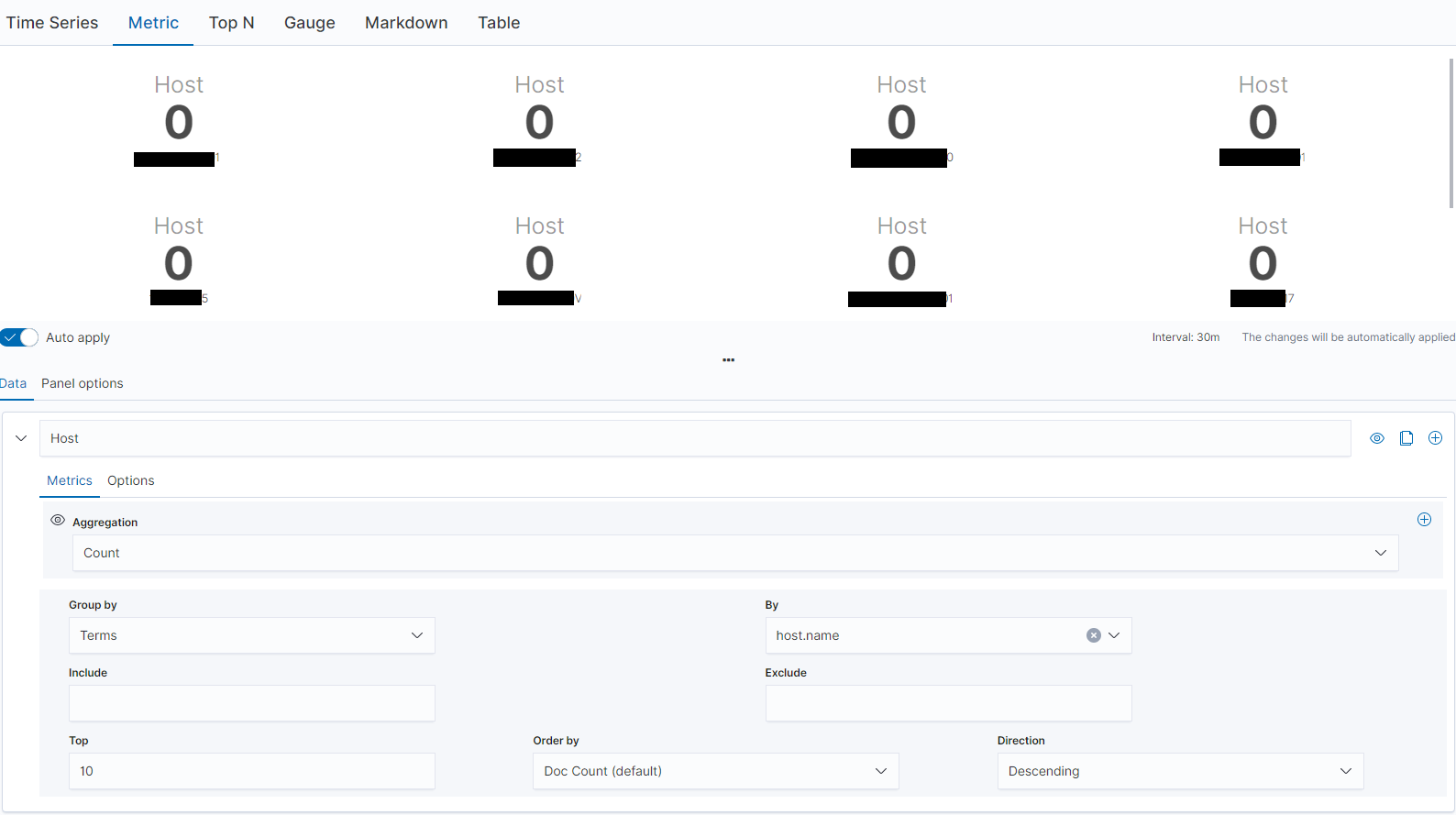Clone the Host series with copy icon

[1406, 438]
